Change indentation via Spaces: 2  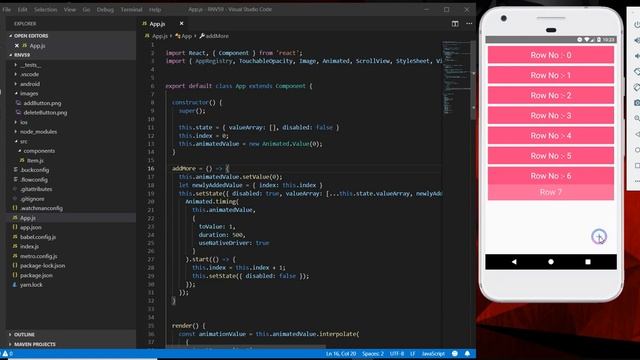pyautogui.click(x=373, y=353)
